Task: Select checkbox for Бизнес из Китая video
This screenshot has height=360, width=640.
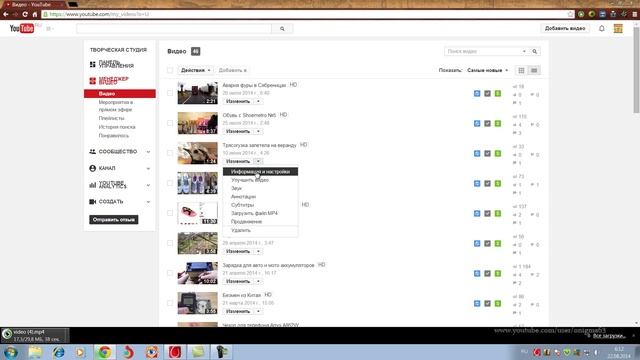Action: (x=170, y=303)
